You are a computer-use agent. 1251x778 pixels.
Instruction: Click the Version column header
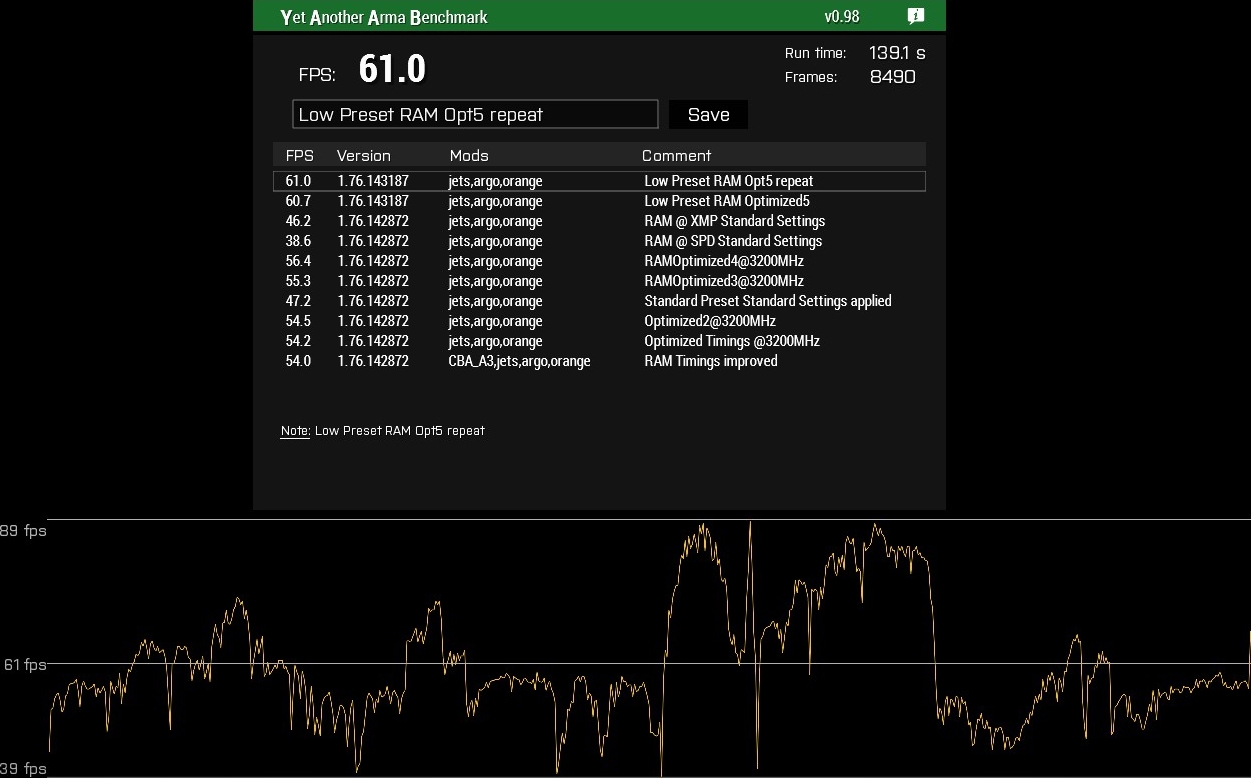(x=364, y=155)
